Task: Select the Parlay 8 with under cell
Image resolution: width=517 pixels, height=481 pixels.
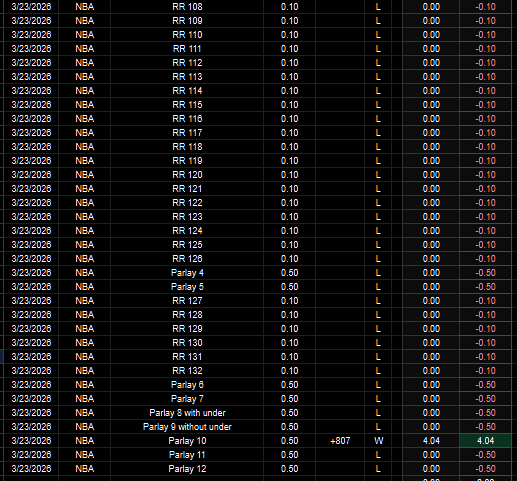Action: (x=187, y=413)
